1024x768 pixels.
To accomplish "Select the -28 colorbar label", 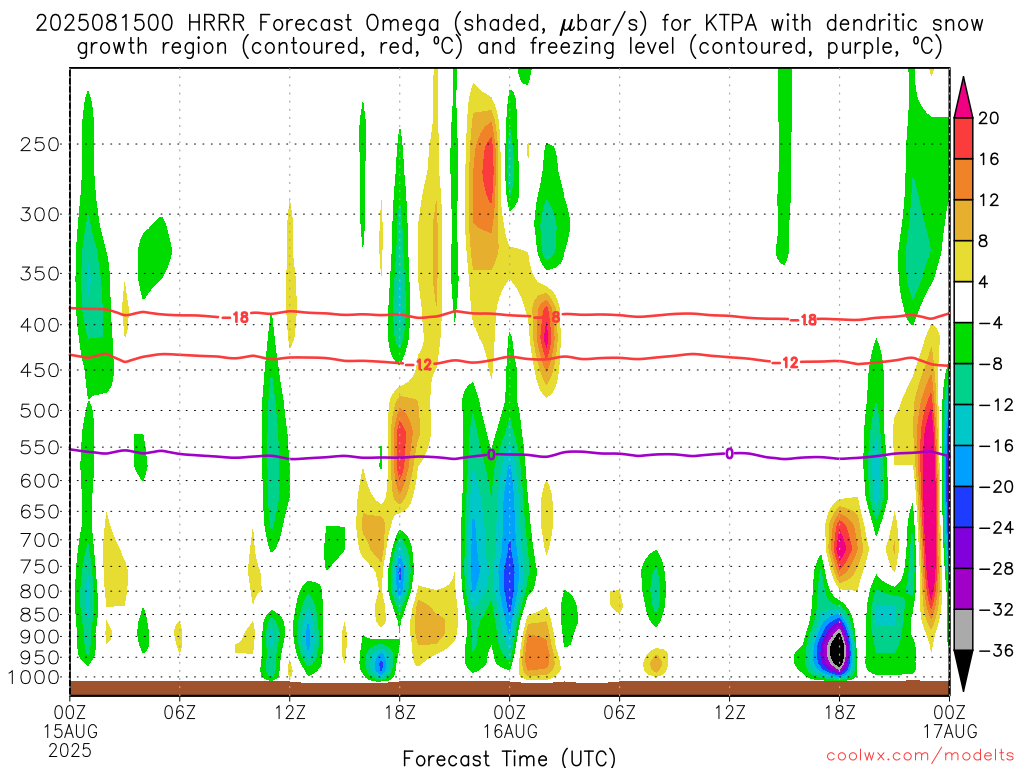I will (996, 569).
